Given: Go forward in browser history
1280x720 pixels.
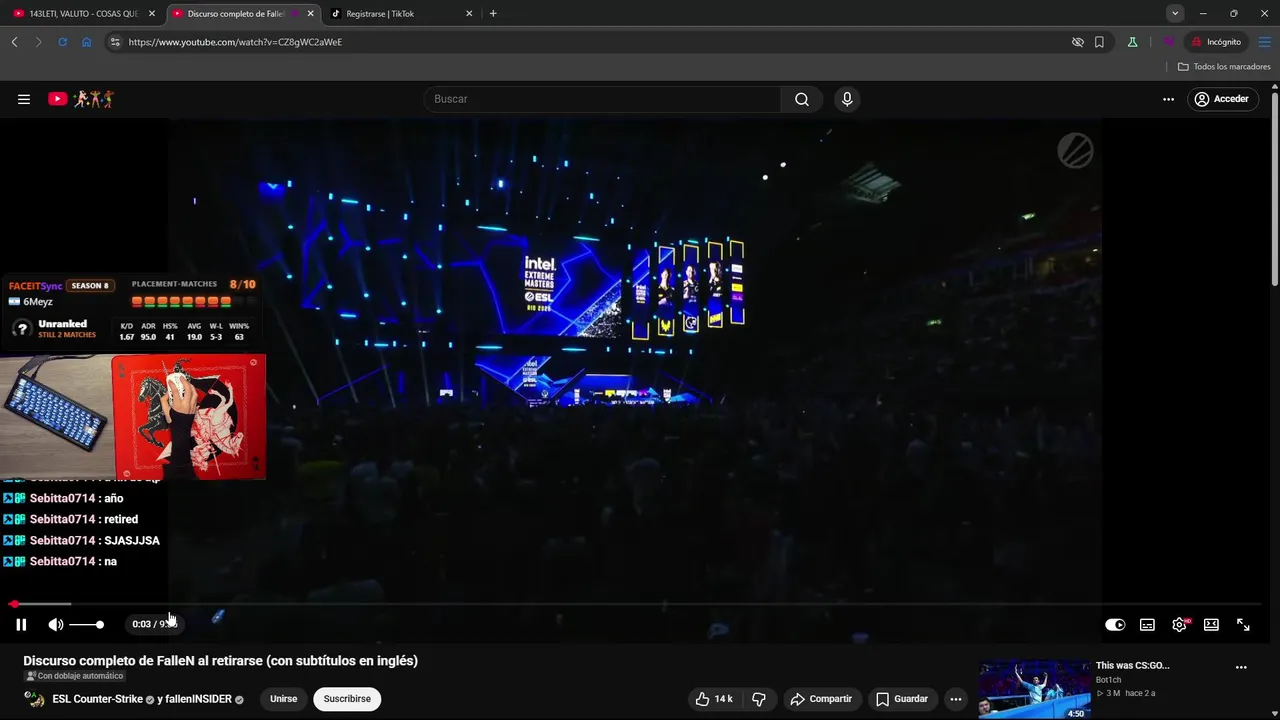Looking at the screenshot, I should (38, 42).
